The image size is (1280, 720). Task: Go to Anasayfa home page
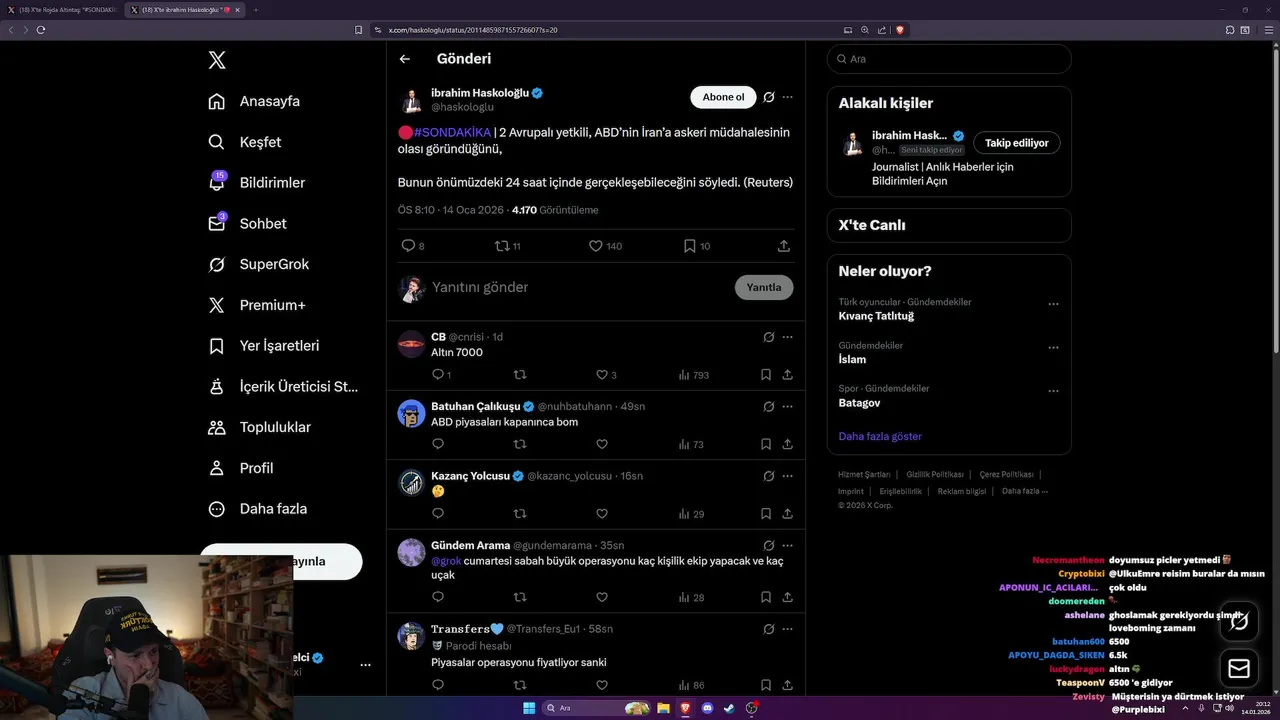point(254,101)
